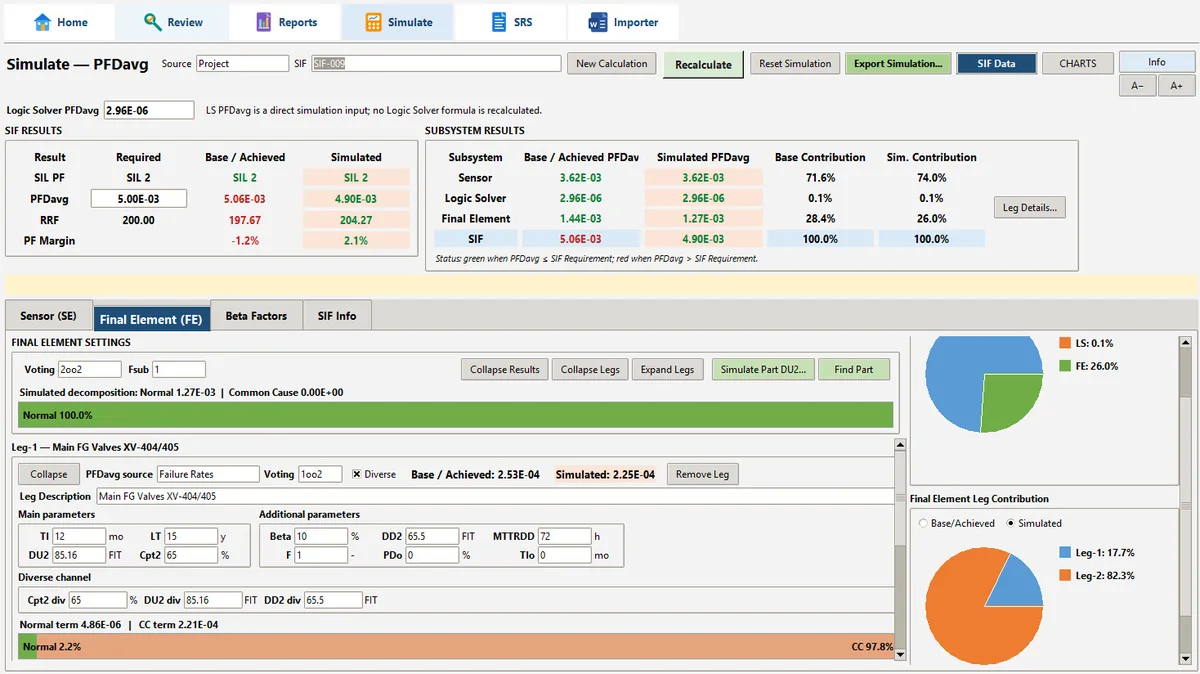The height and width of the screenshot is (674, 1200).
Task: Click the Export Simulation button
Action: tap(898, 63)
